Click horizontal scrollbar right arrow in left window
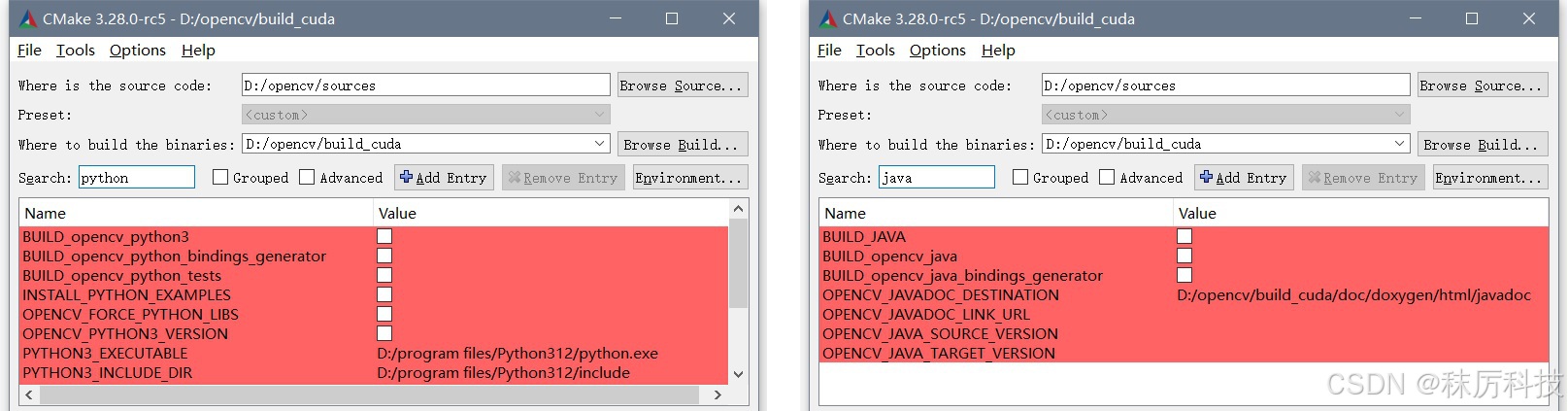 717,394
